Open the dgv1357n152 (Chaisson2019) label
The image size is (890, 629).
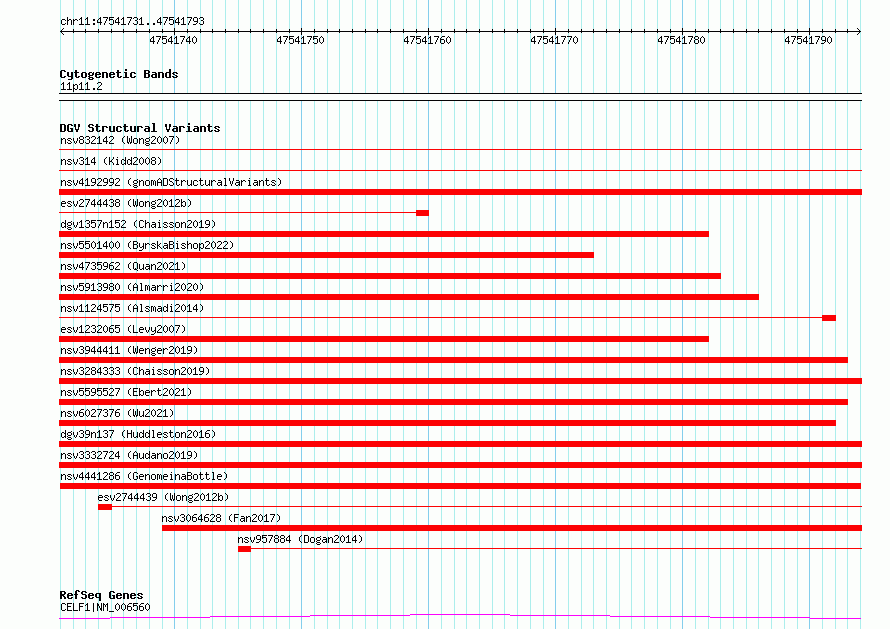click(138, 224)
